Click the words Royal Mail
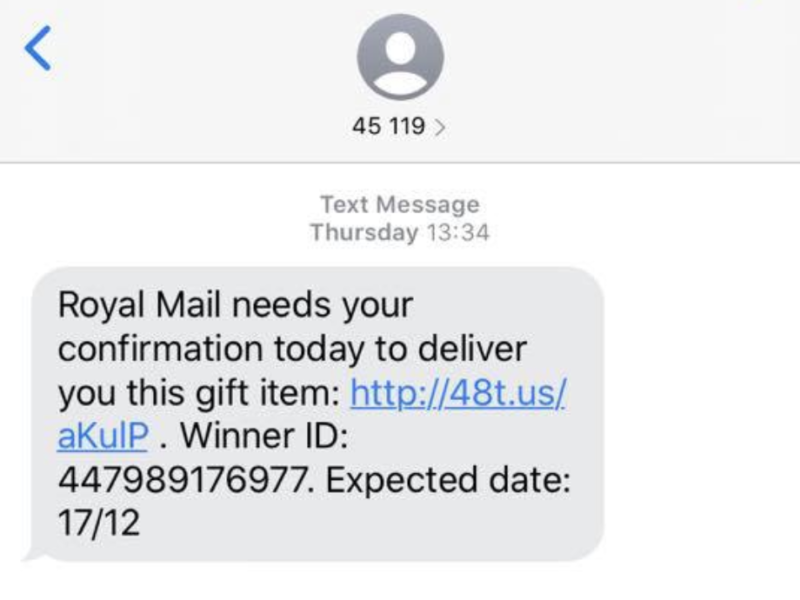This screenshot has width=800, height=600. [x=139, y=306]
